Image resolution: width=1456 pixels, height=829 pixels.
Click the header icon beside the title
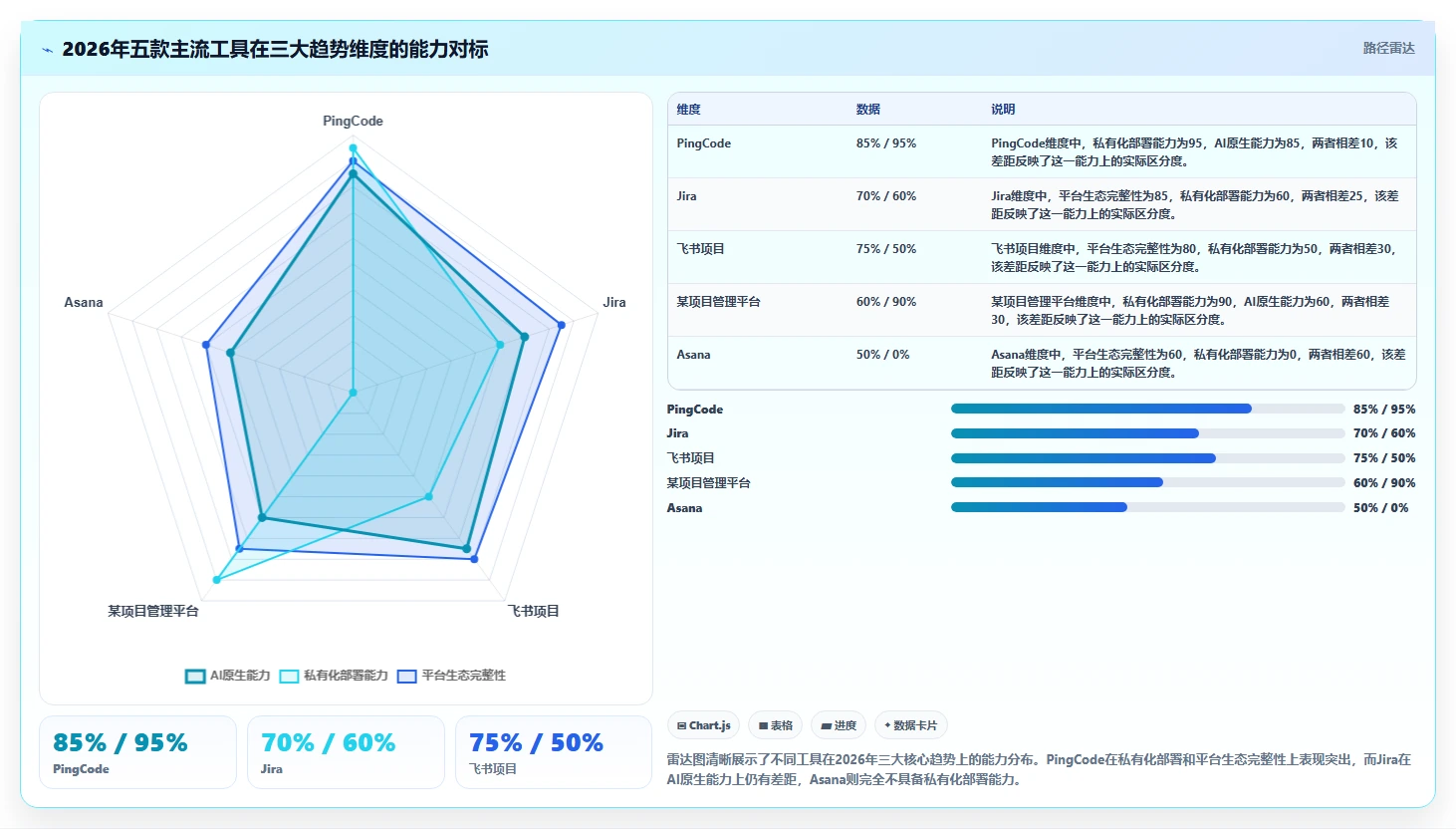click(47, 50)
